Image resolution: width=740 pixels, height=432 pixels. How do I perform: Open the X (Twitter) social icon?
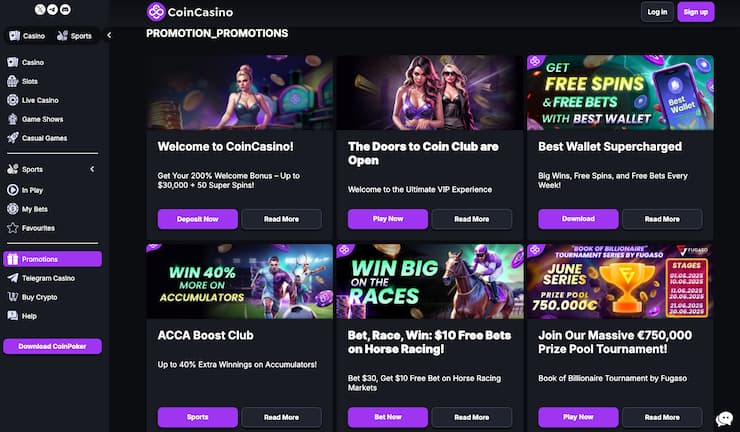click(x=40, y=9)
